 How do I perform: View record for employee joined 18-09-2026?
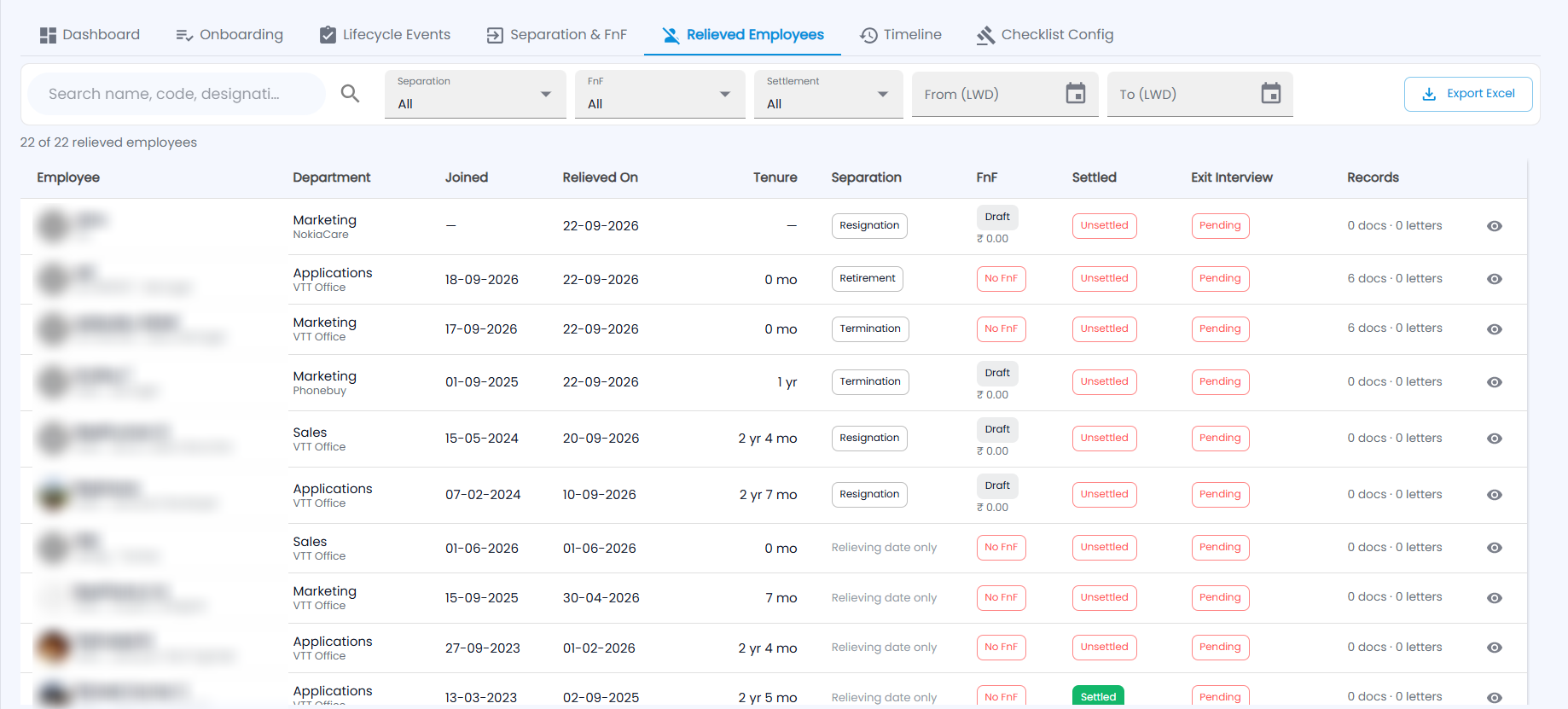(x=1495, y=279)
